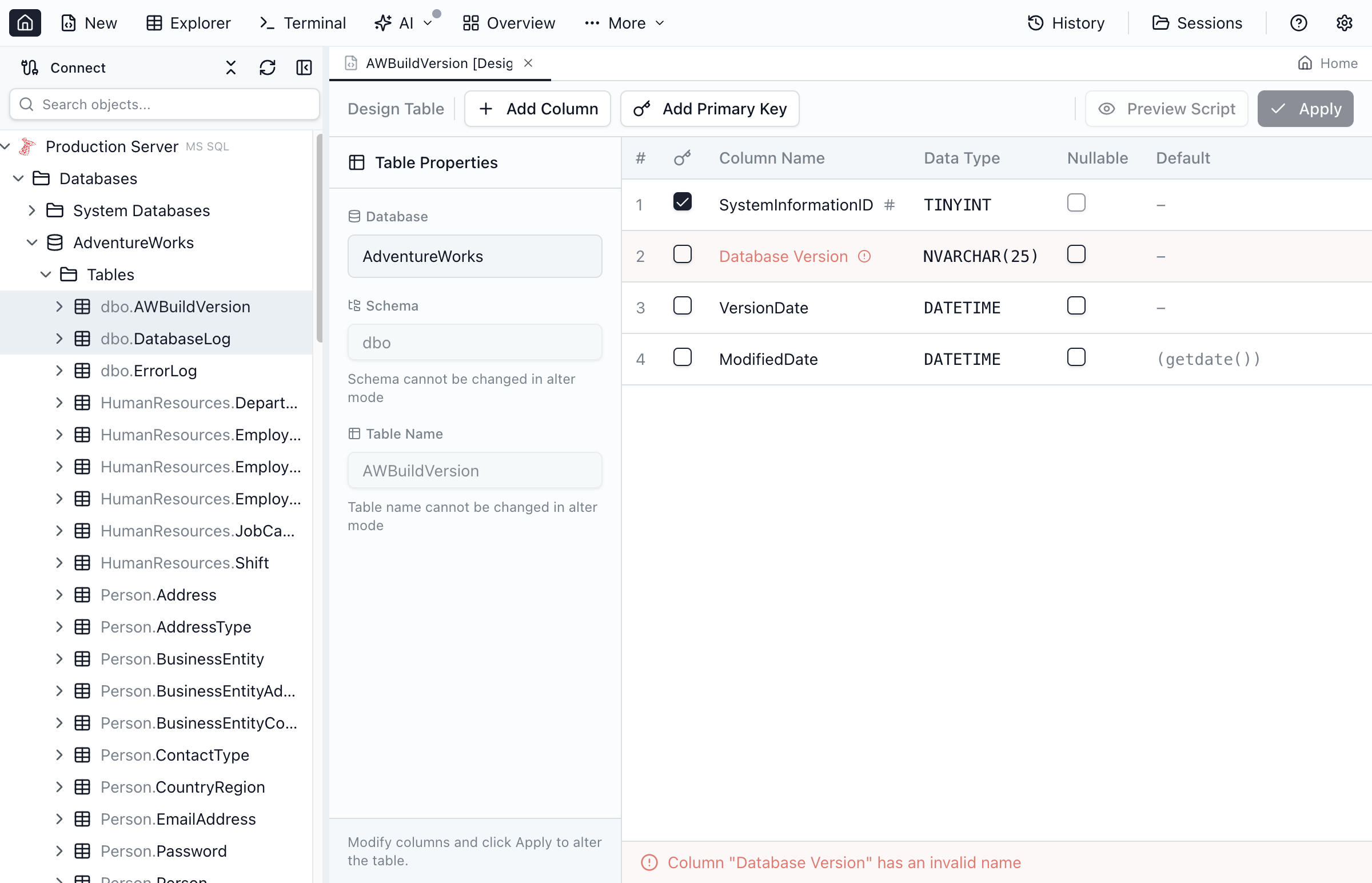This screenshot has height=883, width=1372.
Task: Click the warning icon beside Database Version
Action: (864, 256)
